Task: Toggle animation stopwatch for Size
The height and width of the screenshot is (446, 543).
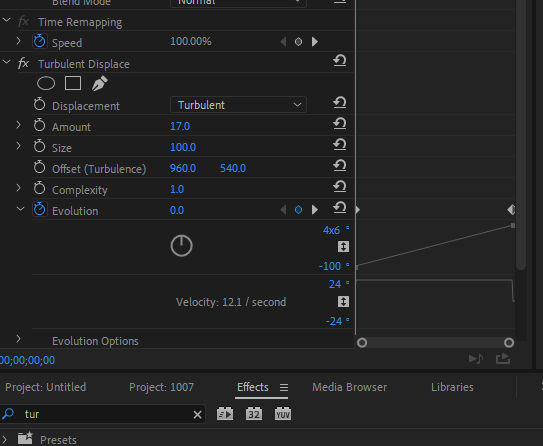Action: click(39, 146)
